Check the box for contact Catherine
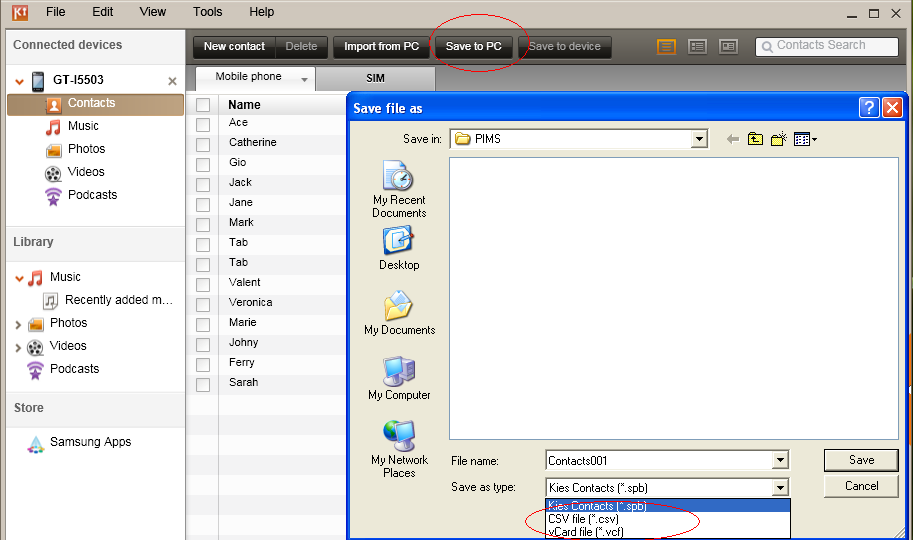The image size is (913, 540). point(203,144)
